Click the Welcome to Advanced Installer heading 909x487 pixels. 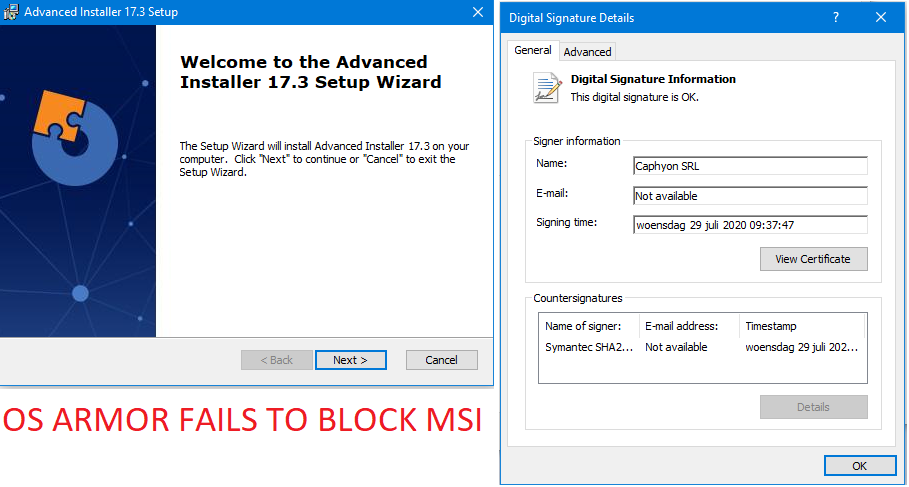(311, 72)
